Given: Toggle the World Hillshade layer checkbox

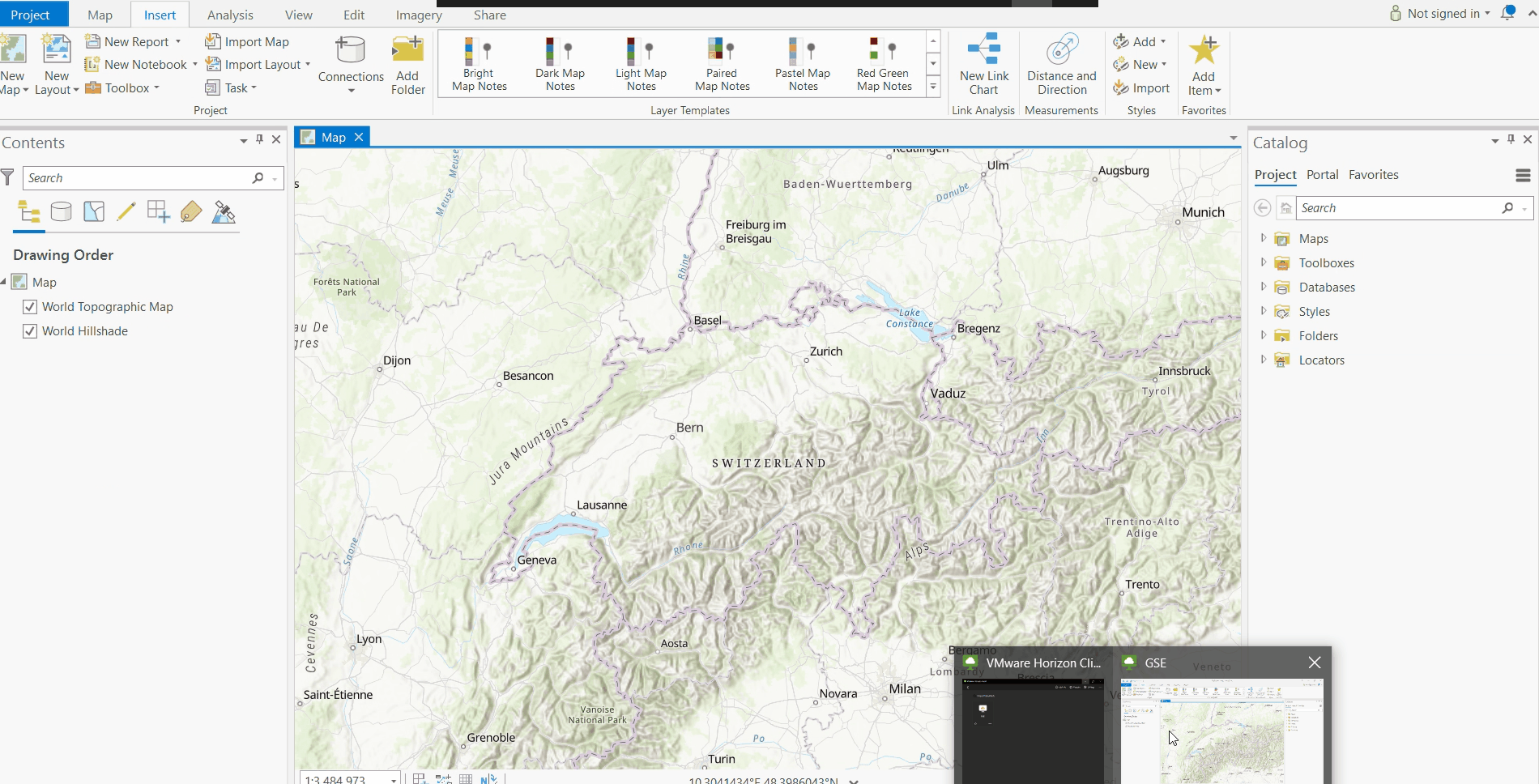Looking at the screenshot, I should (30, 331).
